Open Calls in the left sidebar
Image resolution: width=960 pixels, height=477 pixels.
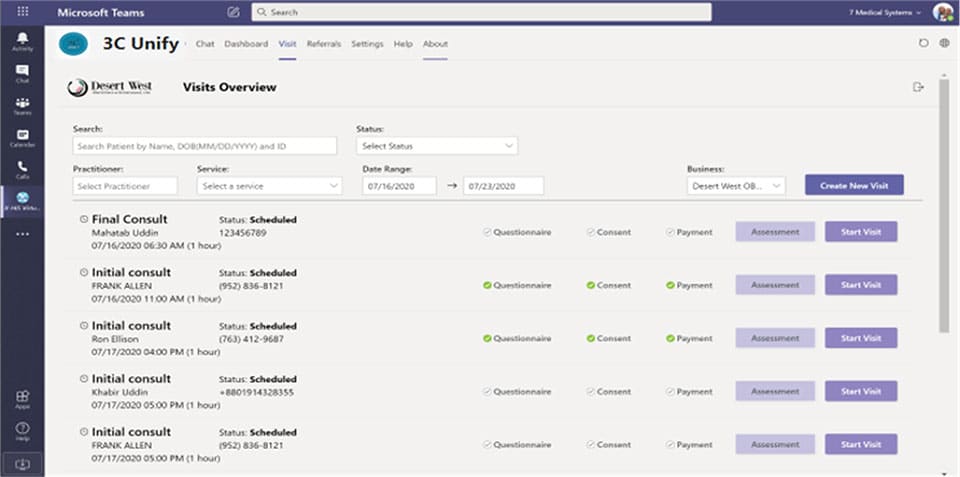pos(21,169)
